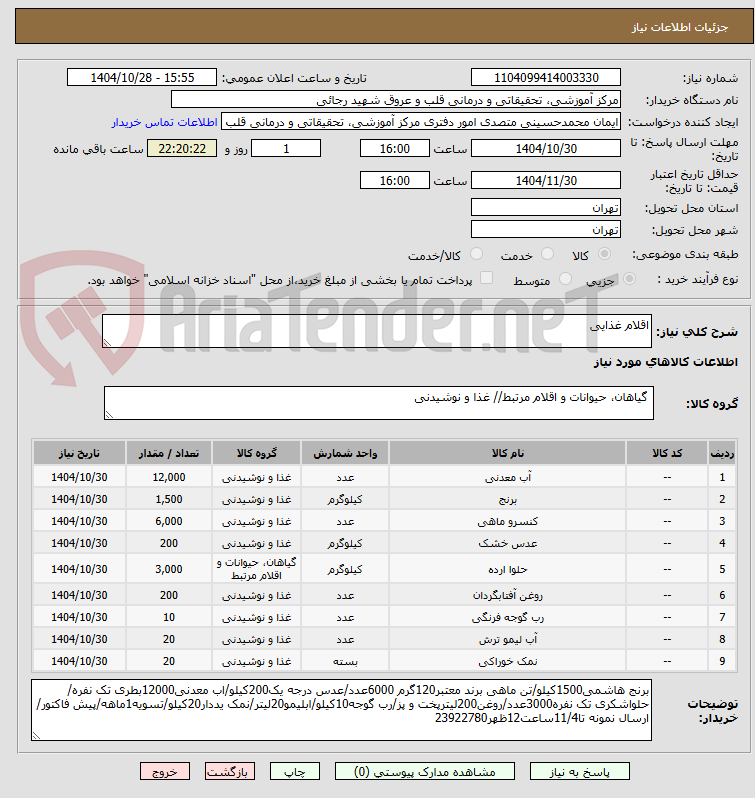755x798 pixels.
Task: Click the گروه کالا text area
Action: pyautogui.click(x=379, y=403)
